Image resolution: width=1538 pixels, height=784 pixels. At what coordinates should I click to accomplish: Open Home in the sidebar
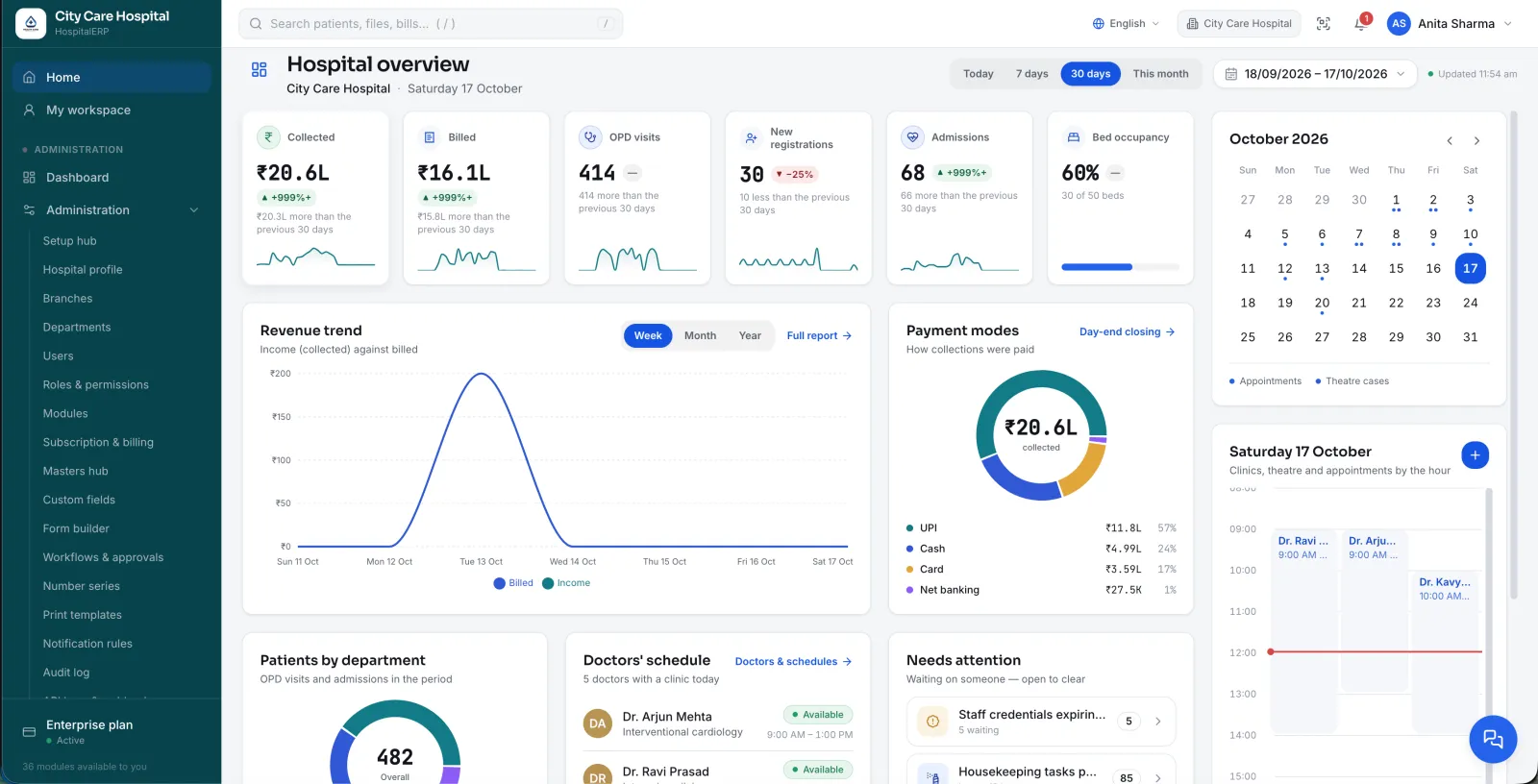[x=112, y=78]
